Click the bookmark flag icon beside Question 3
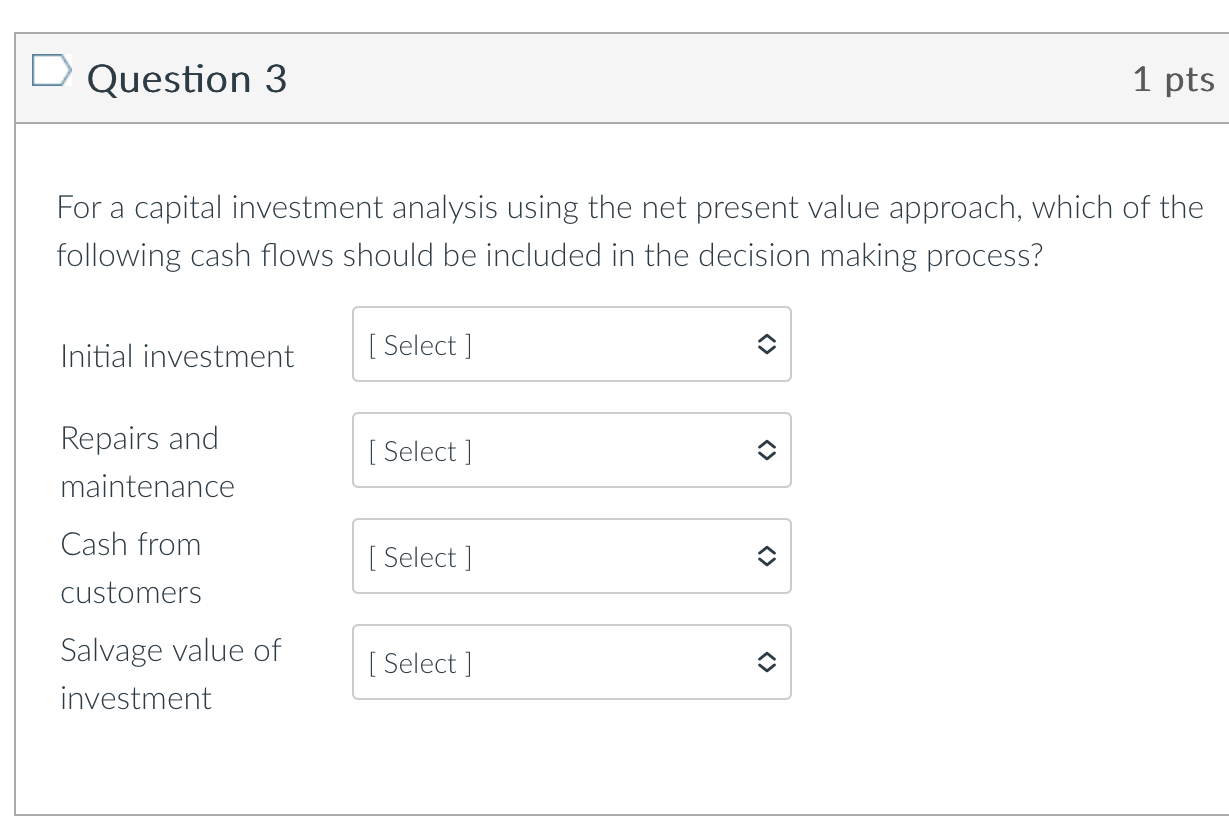1229x833 pixels. tap(51, 70)
